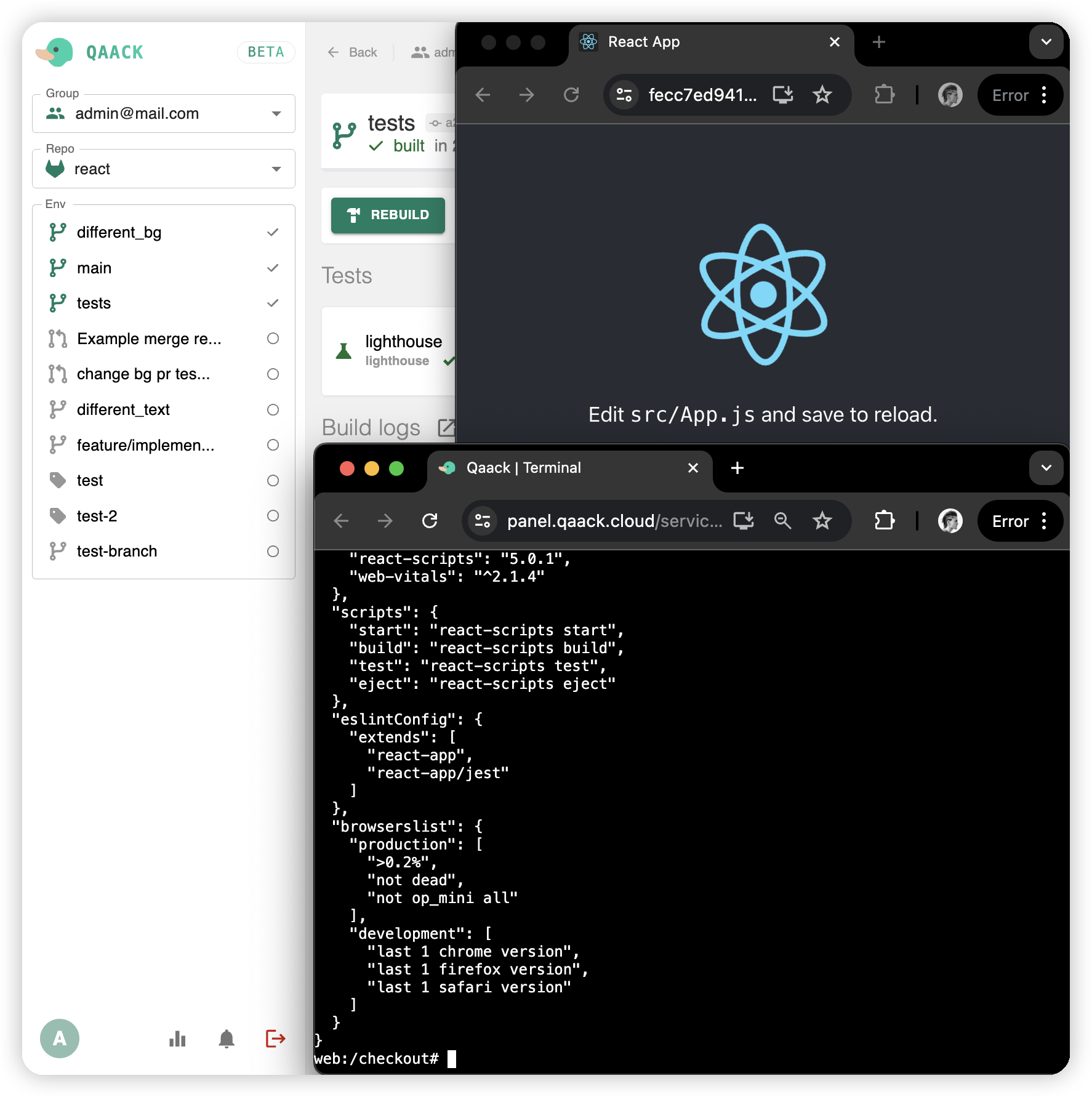The image size is (1092, 1097).
Task: Click the panel.qaack.cloud address field
Action: point(614,521)
